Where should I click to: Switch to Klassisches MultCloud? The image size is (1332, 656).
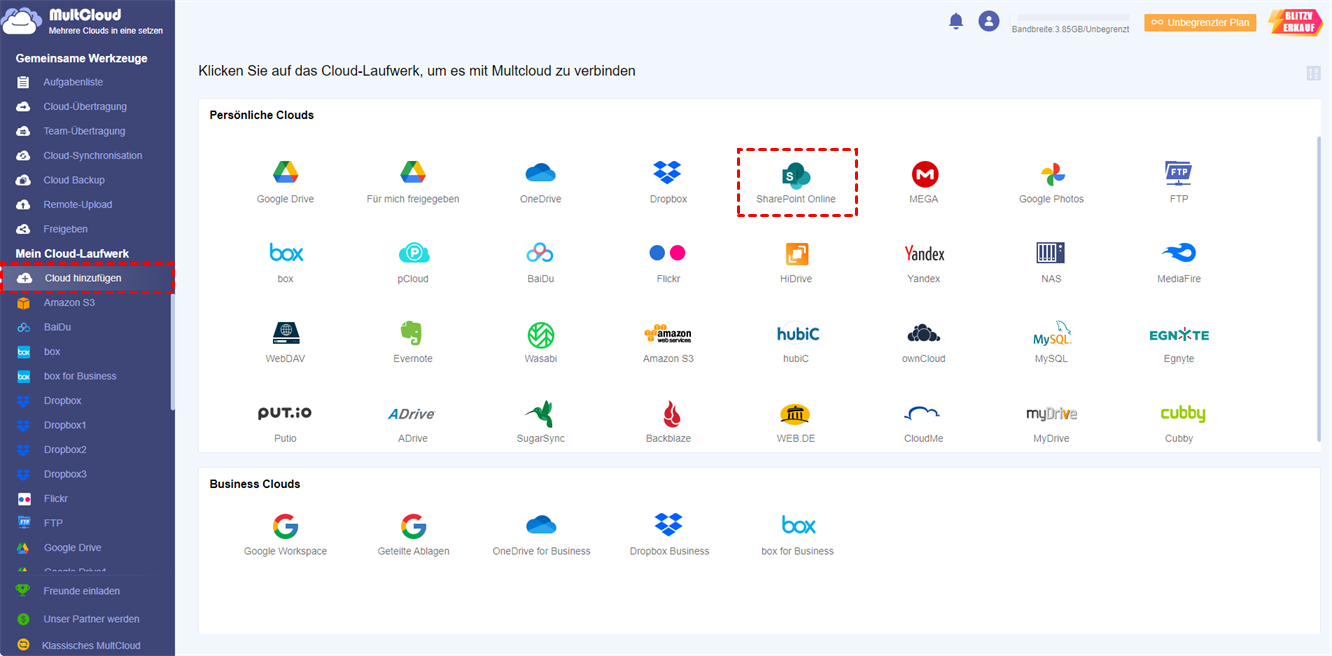pyautogui.click(x=91, y=646)
